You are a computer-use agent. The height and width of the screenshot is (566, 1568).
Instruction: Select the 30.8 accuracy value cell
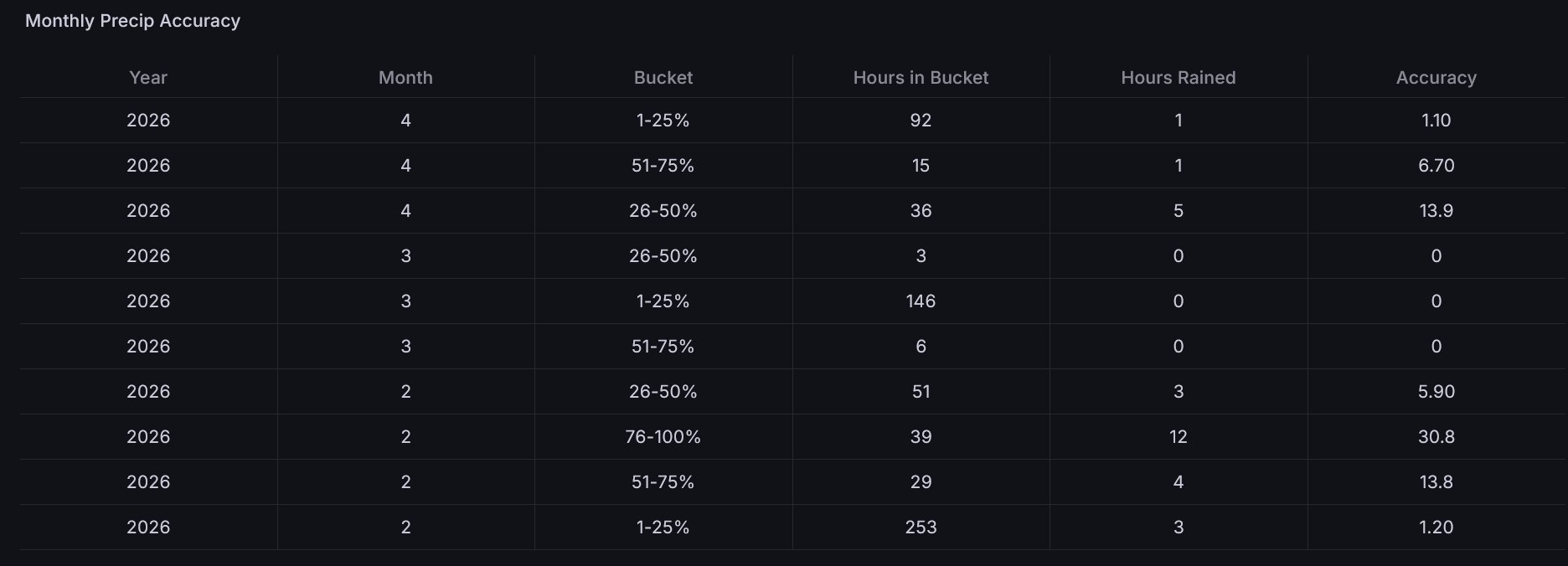(1436, 437)
